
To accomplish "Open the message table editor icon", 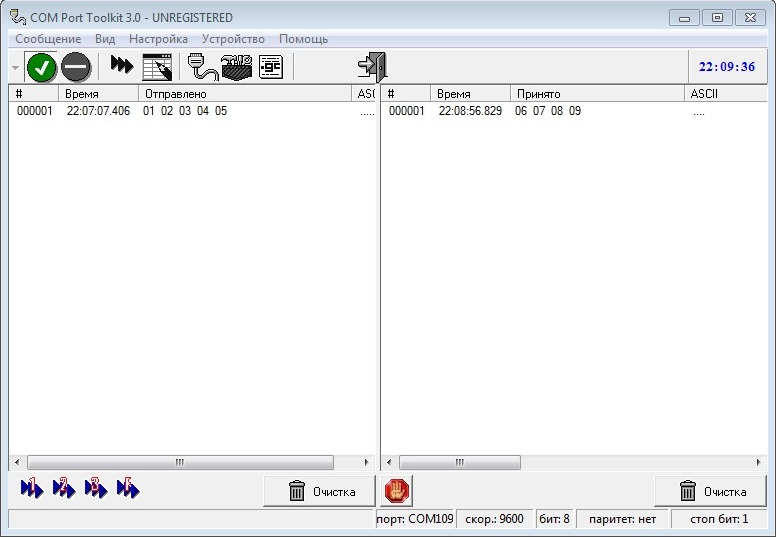I will coord(157,67).
